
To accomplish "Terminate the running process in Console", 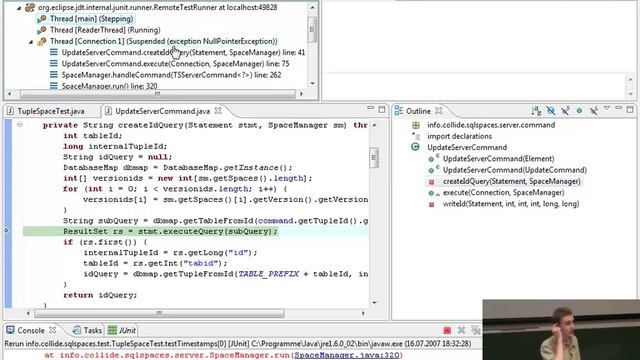I will [447, 330].
